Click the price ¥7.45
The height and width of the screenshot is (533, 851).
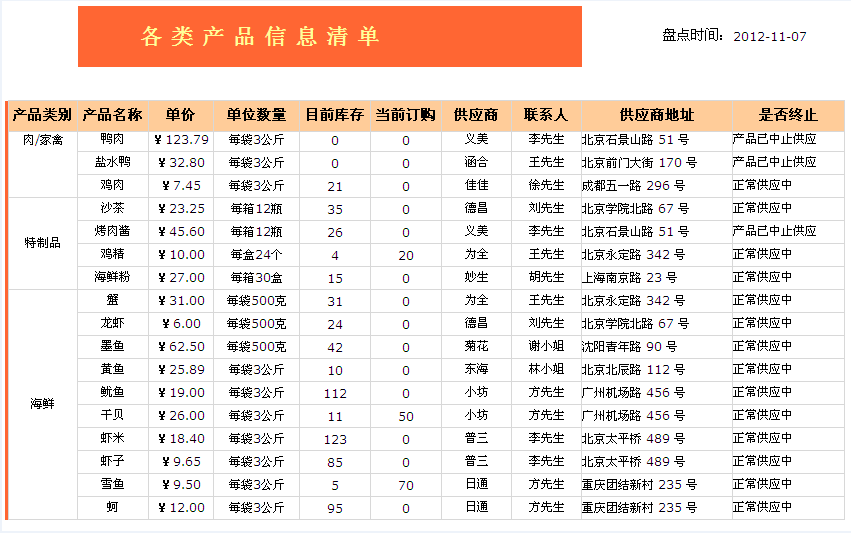pos(181,186)
